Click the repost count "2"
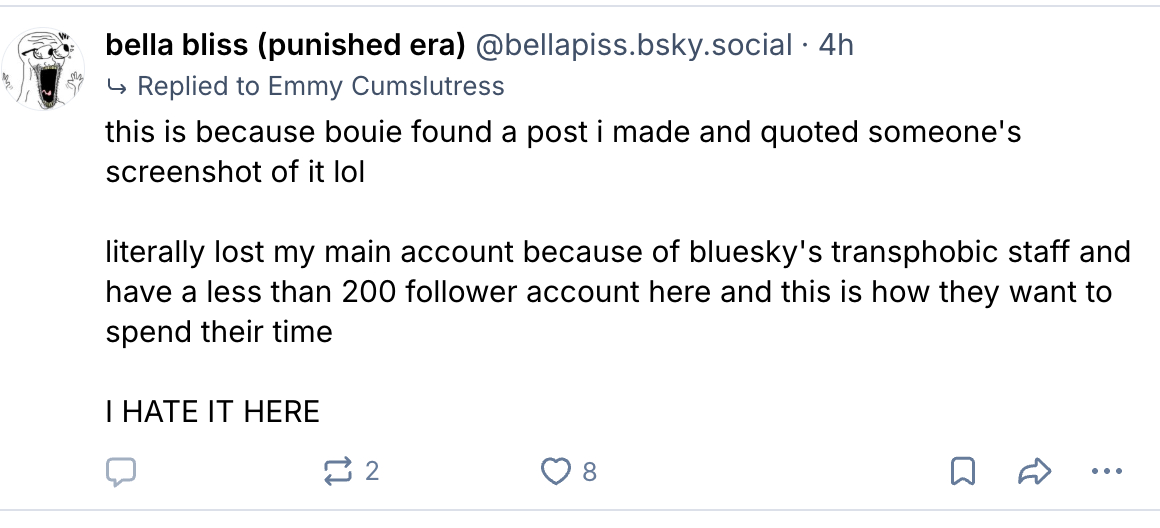Image resolution: width=1160 pixels, height=528 pixels. tap(372, 471)
